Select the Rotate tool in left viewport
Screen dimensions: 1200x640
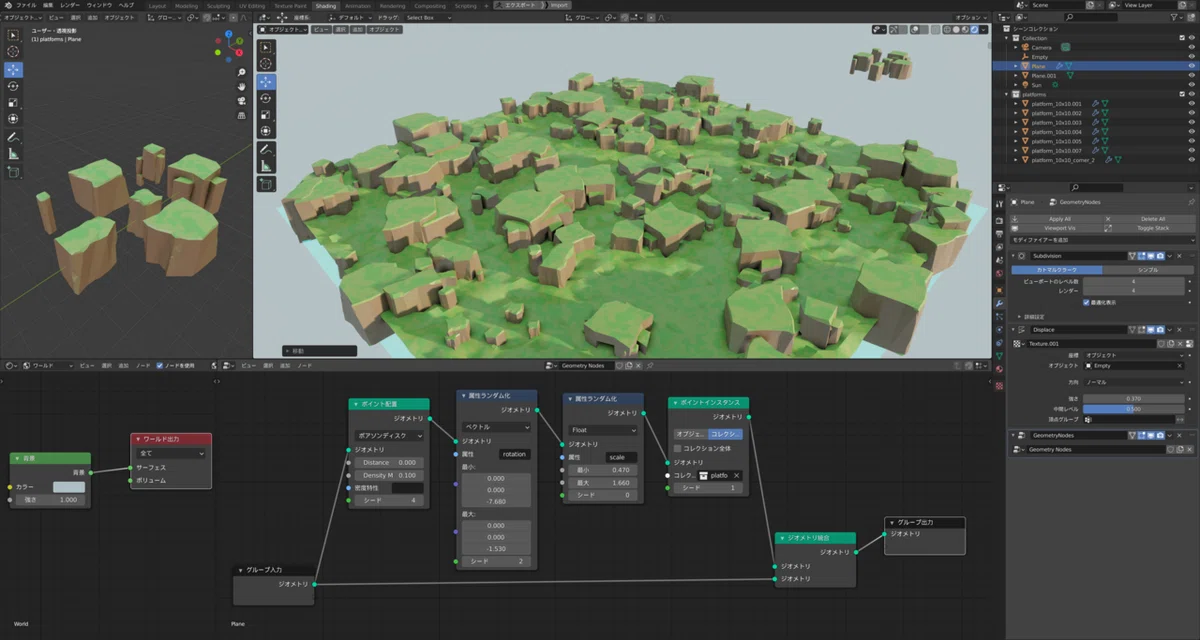(14, 86)
